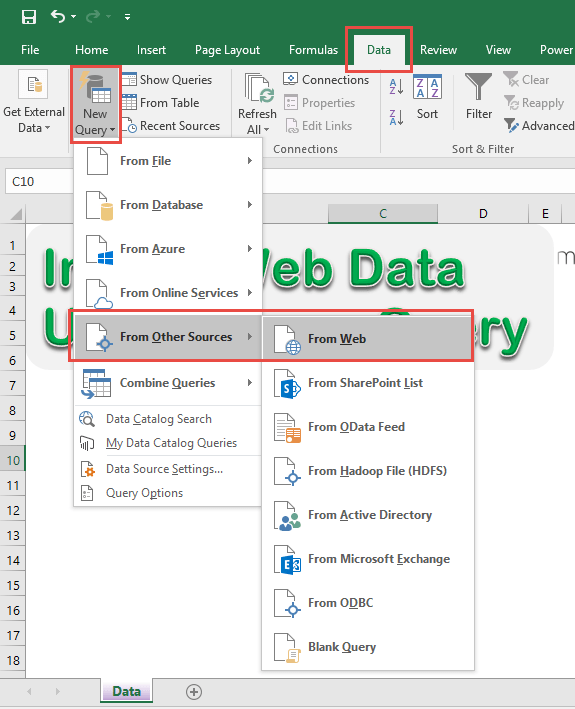Image resolution: width=575 pixels, height=709 pixels.
Task: Open the Sort dialog icon
Action: click(427, 86)
